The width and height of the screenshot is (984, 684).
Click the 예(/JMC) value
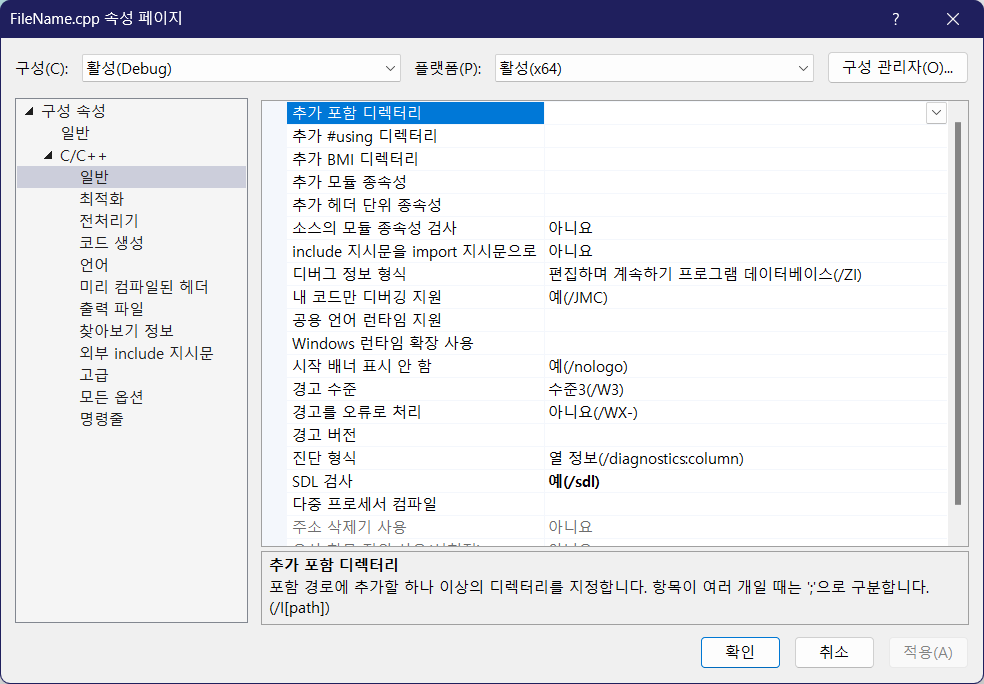point(578,297)
